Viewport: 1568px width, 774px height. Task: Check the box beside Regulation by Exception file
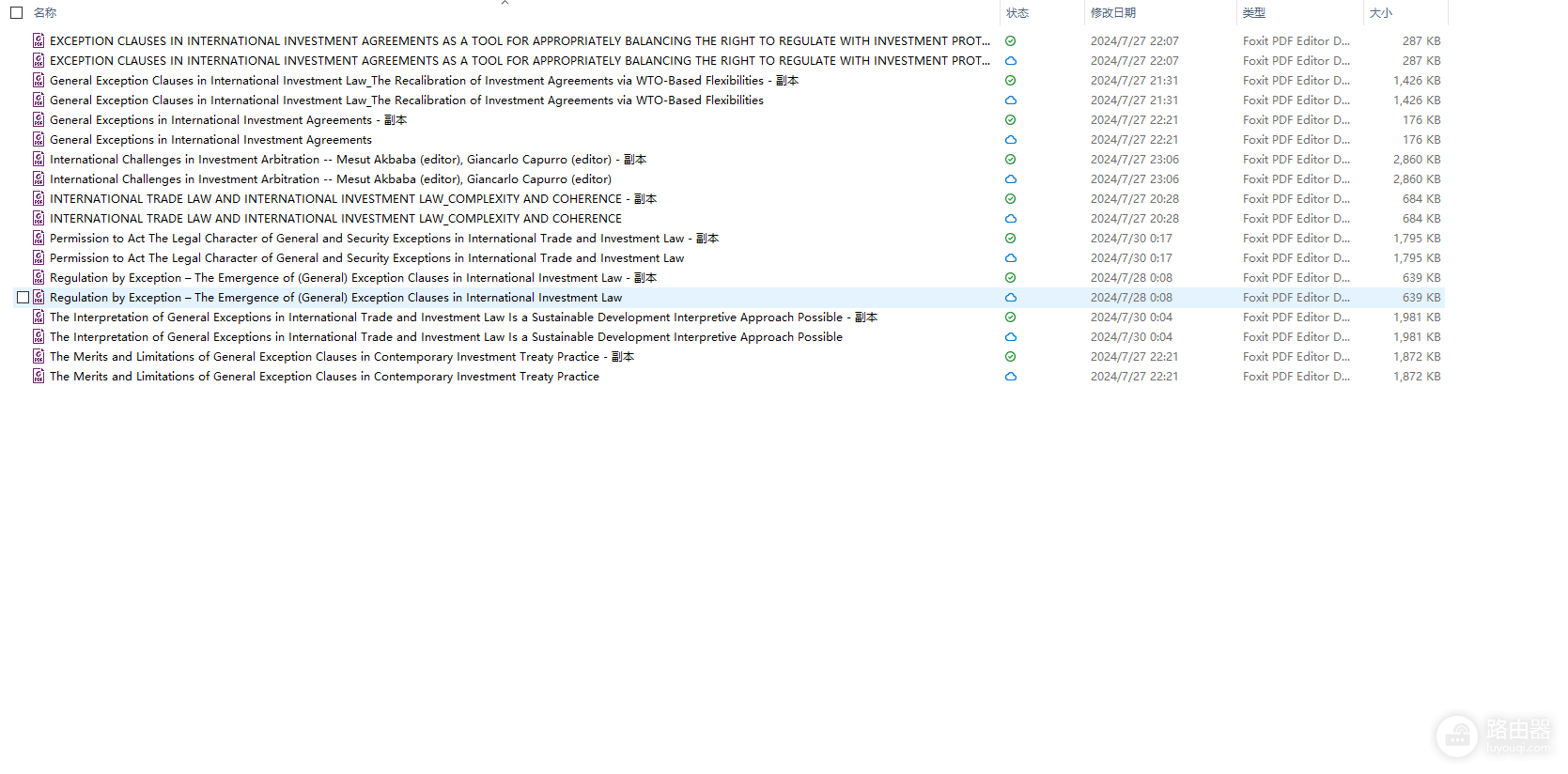23,297
